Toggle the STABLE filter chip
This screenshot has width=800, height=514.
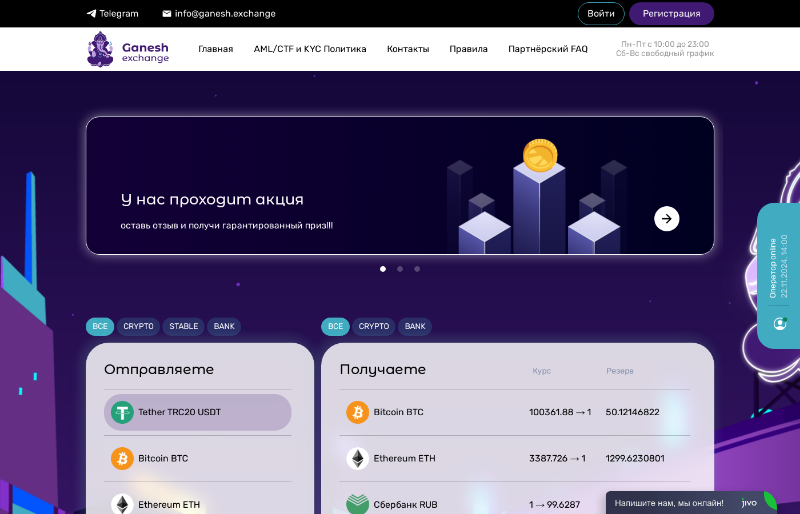click(183, 326)
